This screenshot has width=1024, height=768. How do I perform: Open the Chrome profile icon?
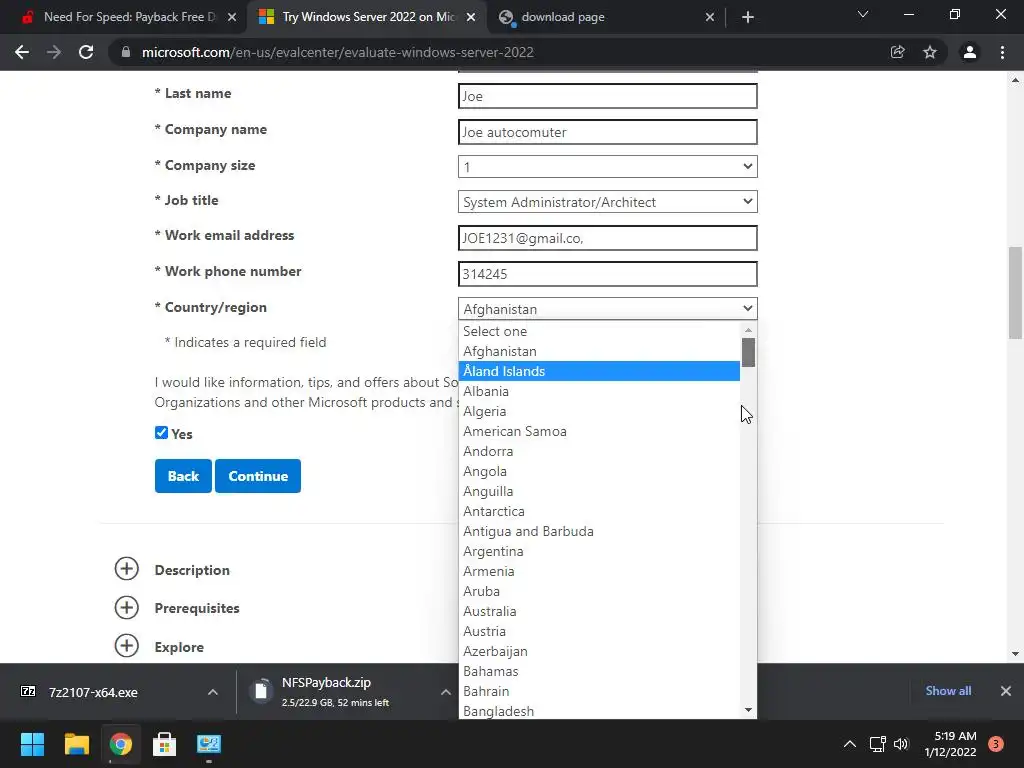970,52
